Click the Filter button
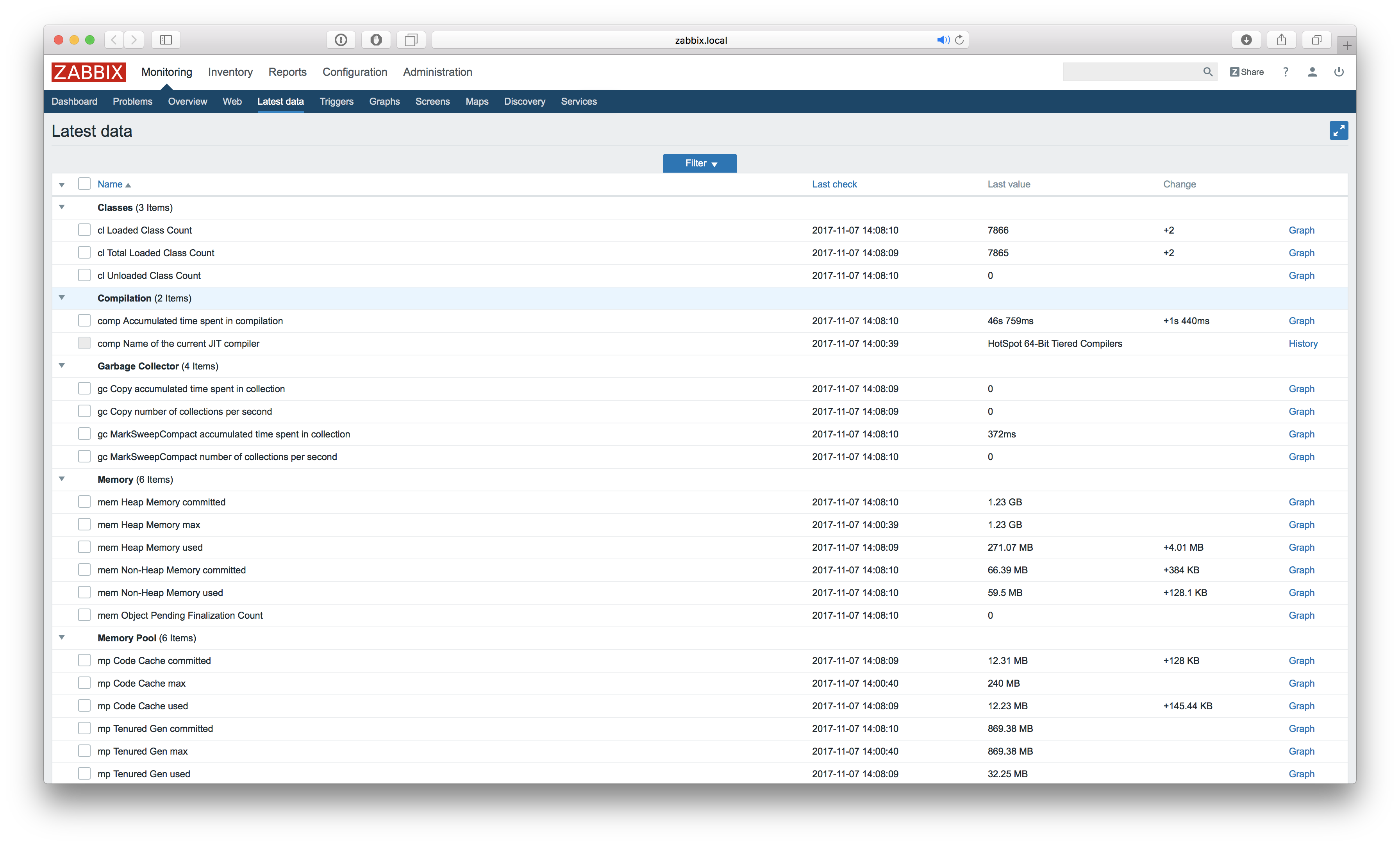Viewport: 1400px width, 846px height. tap(700, 163)
